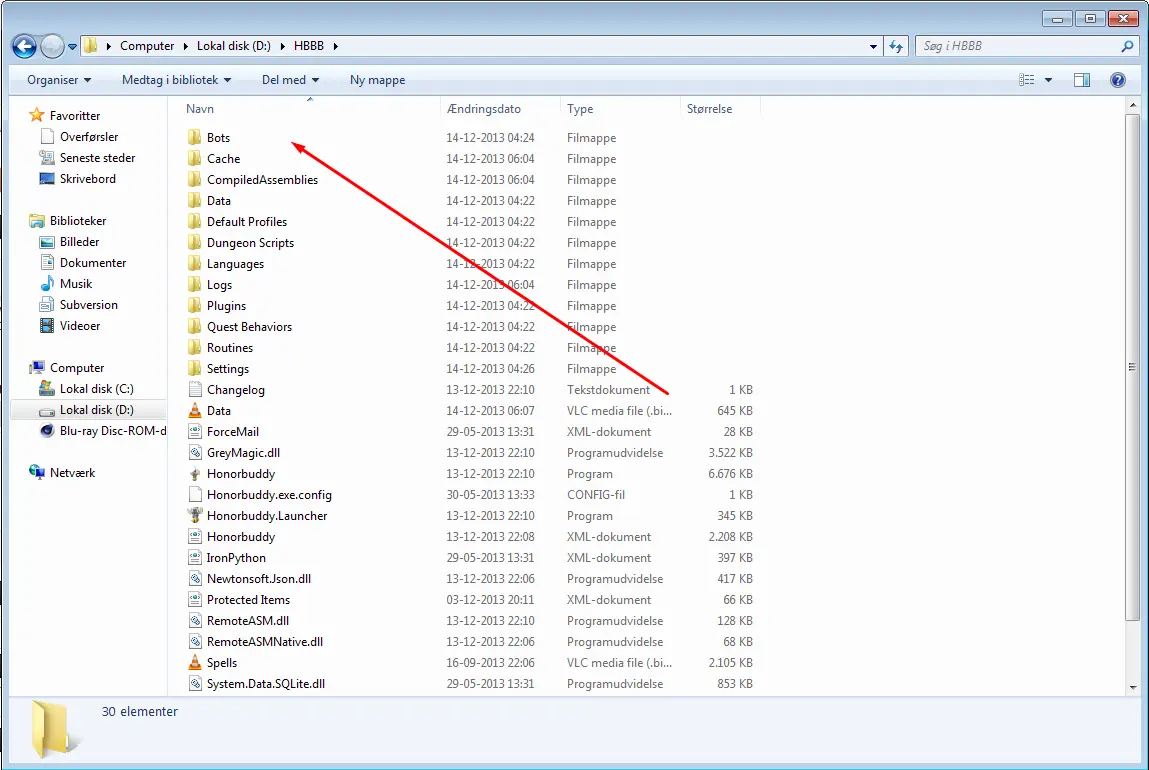The height and width of the screenshot is (770, 1149).
Task: Select the GreyMagic.dll file icon
Action: 195,453
